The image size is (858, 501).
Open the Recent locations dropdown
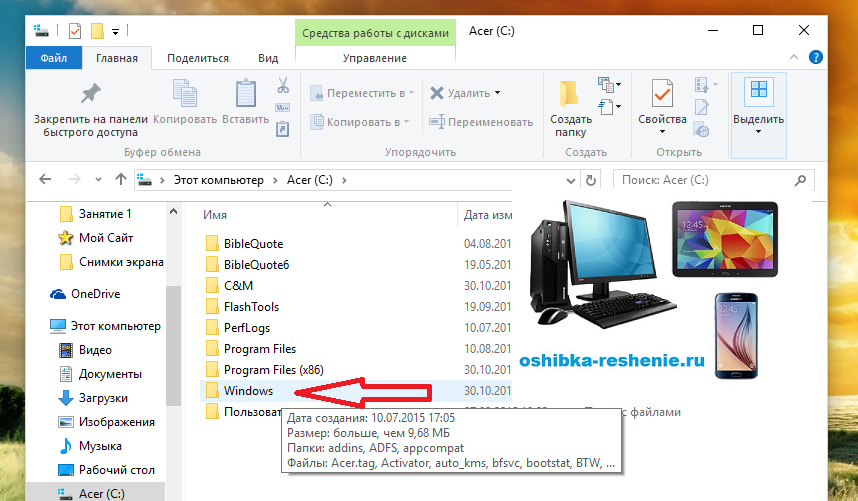[x=98, y=179]
